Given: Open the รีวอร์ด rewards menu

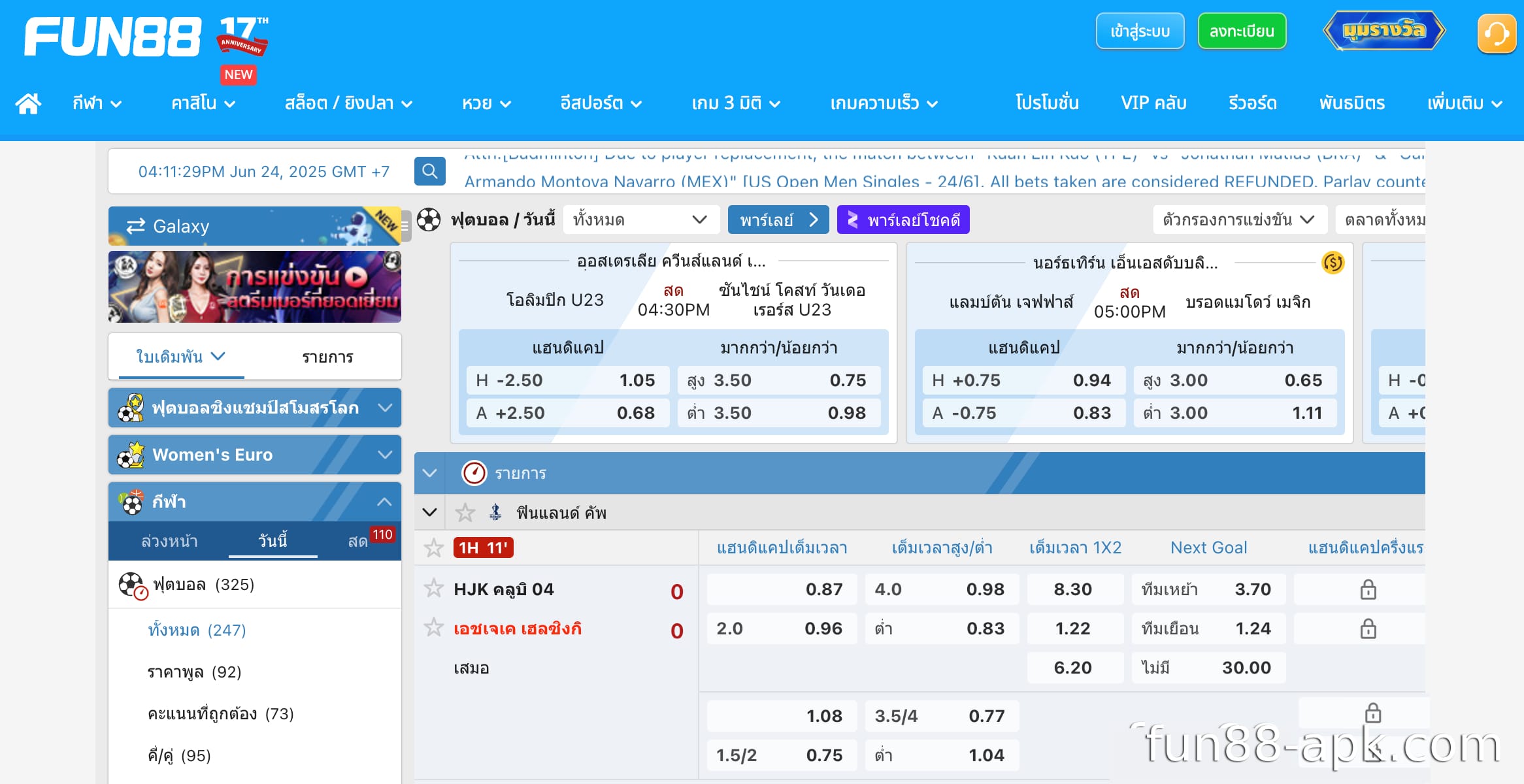Looking at the screenshot, I should tap(1252, 103).
